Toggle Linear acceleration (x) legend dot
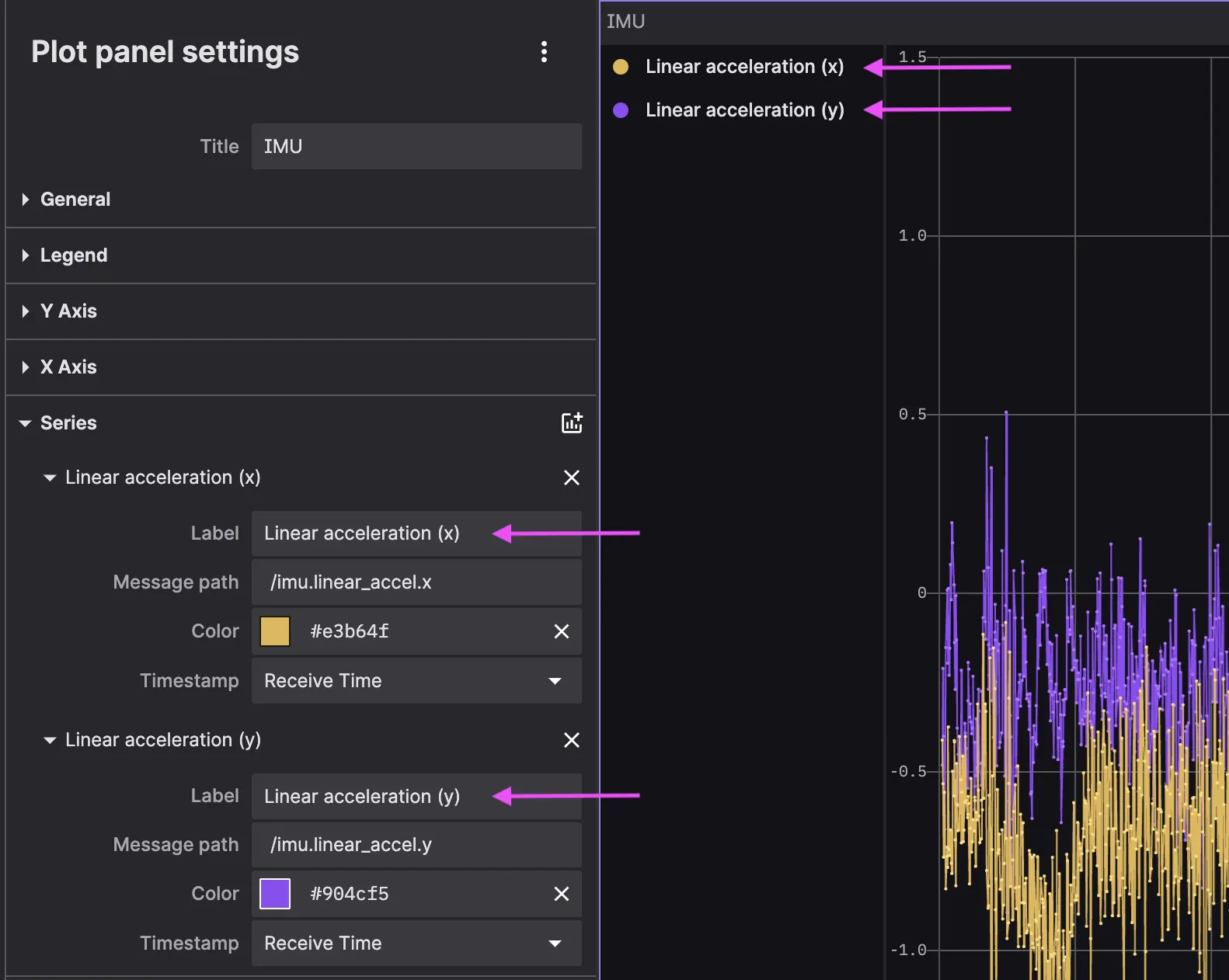Screen dimensions: 1229x980 [x=621, y=67]
